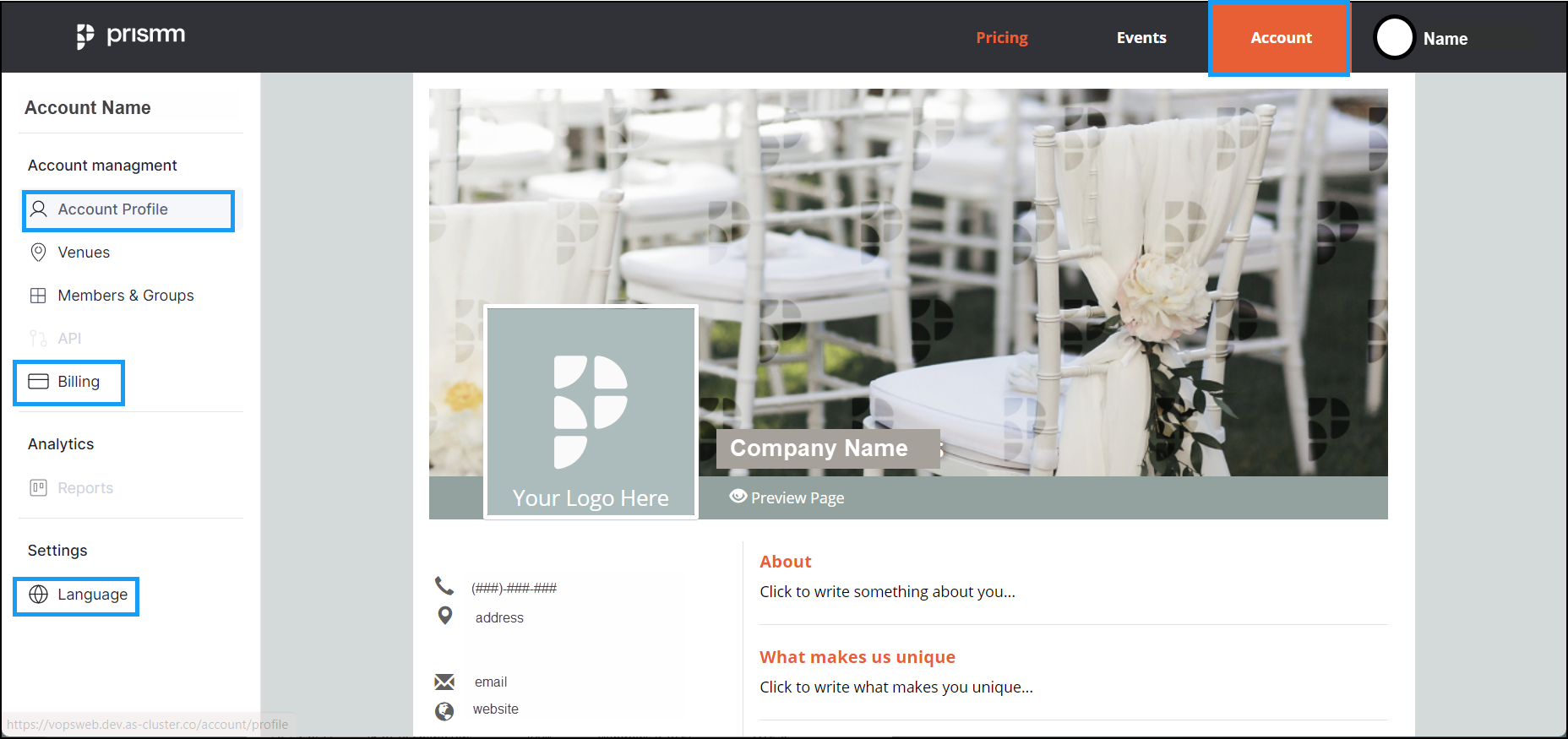Click the Billing card icon
Image resolution: width=1568 pixels, height=739 pixels.
[38, 382]
